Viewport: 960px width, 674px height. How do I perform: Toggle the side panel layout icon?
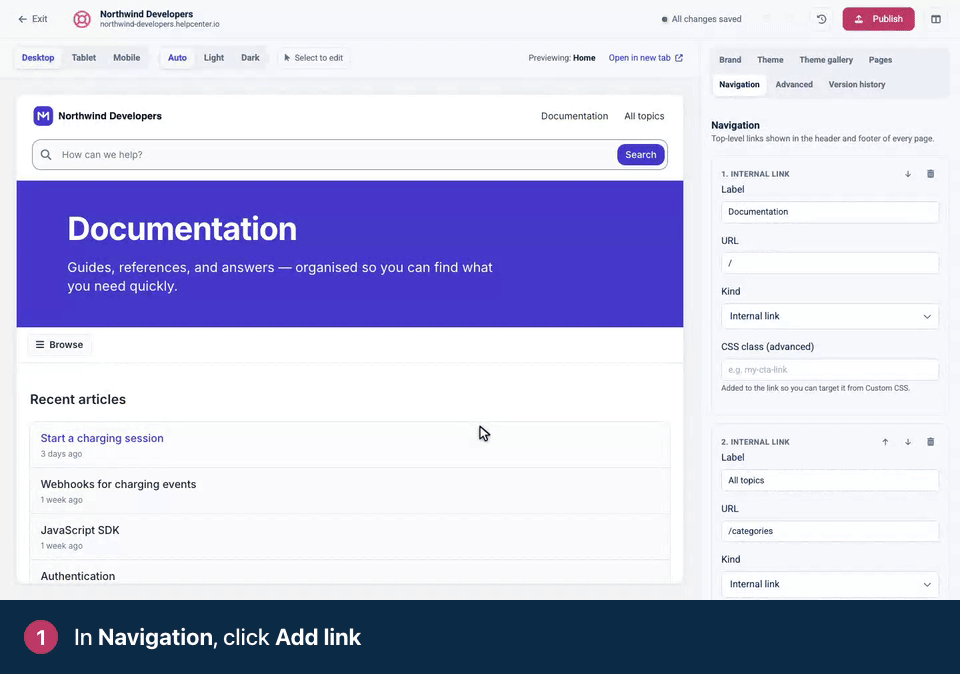[x=936, y=19]
